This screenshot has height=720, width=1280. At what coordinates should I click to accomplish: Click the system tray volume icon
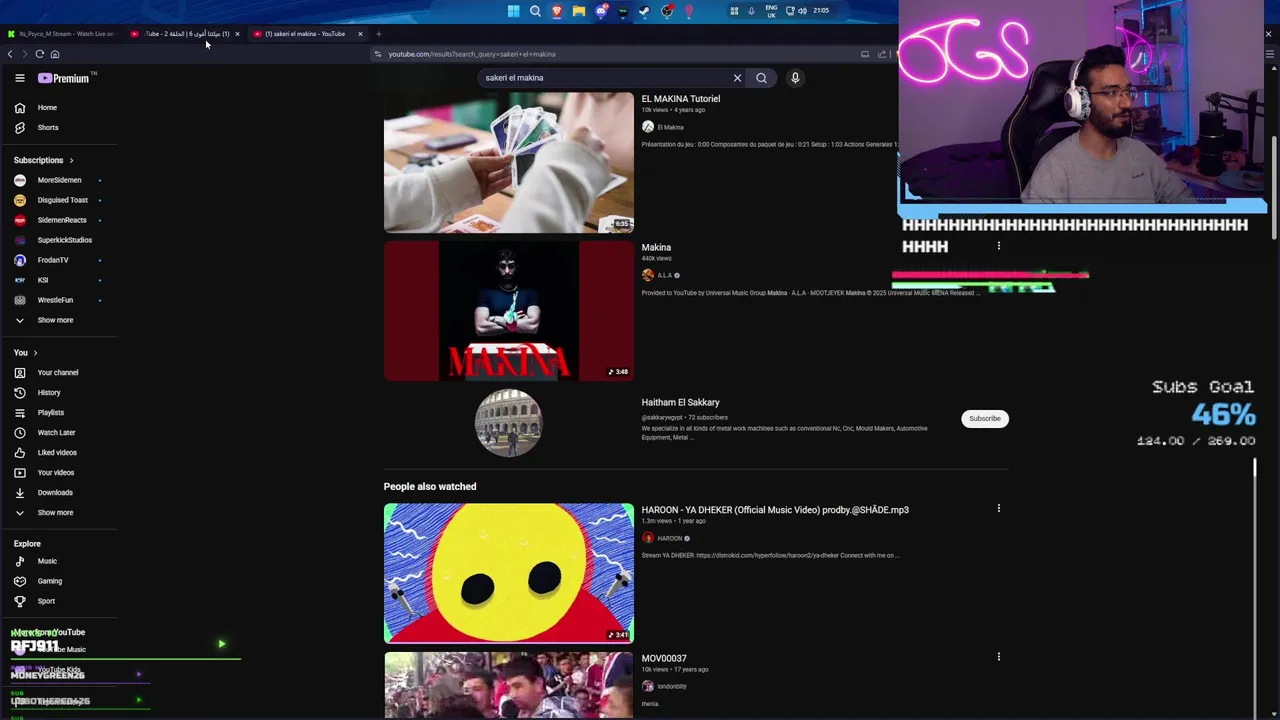(x=802, y=11)
